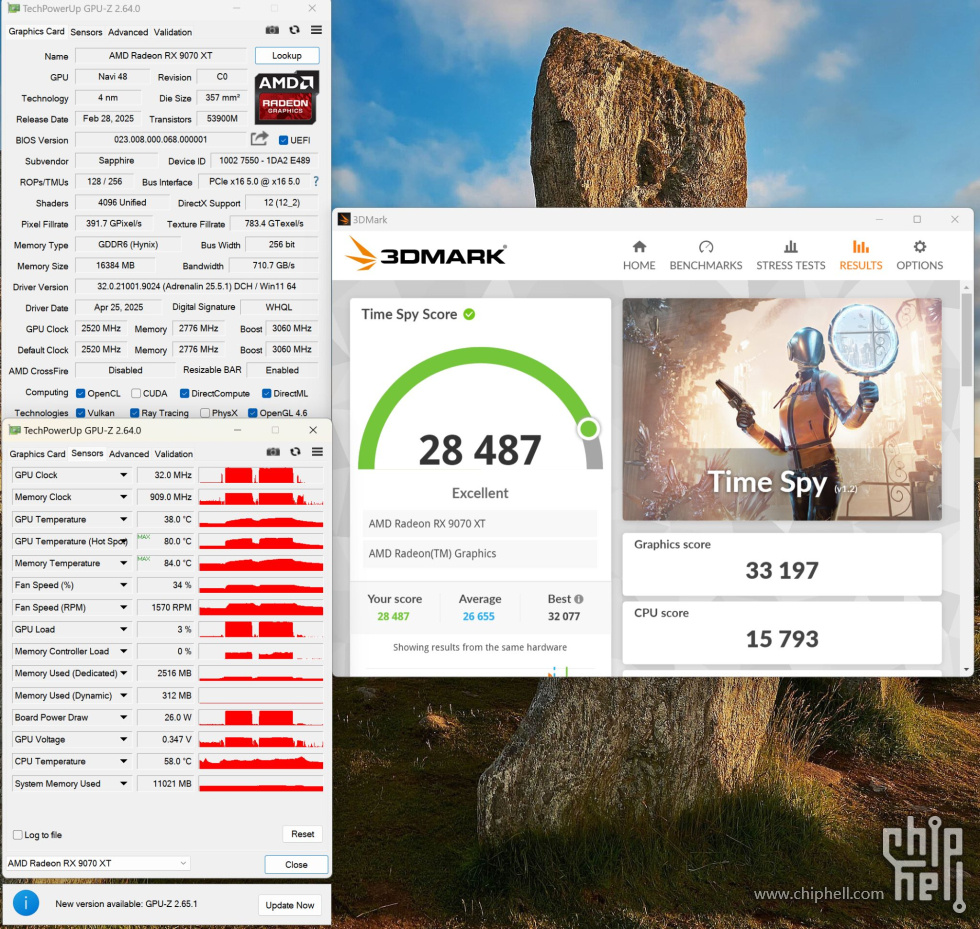The height and width of the screenshot is (929, 980).
Task: Switch to Graphics Card tab in Sensors window
Action: (38, 454)
